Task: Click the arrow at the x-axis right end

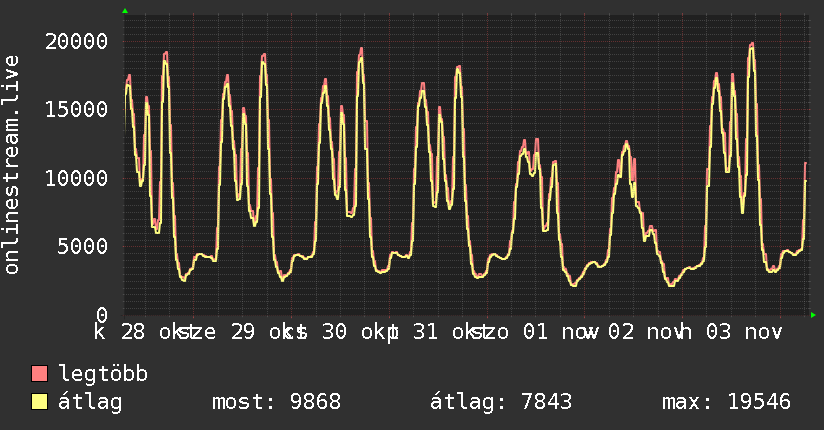Action: click(813, 315)
